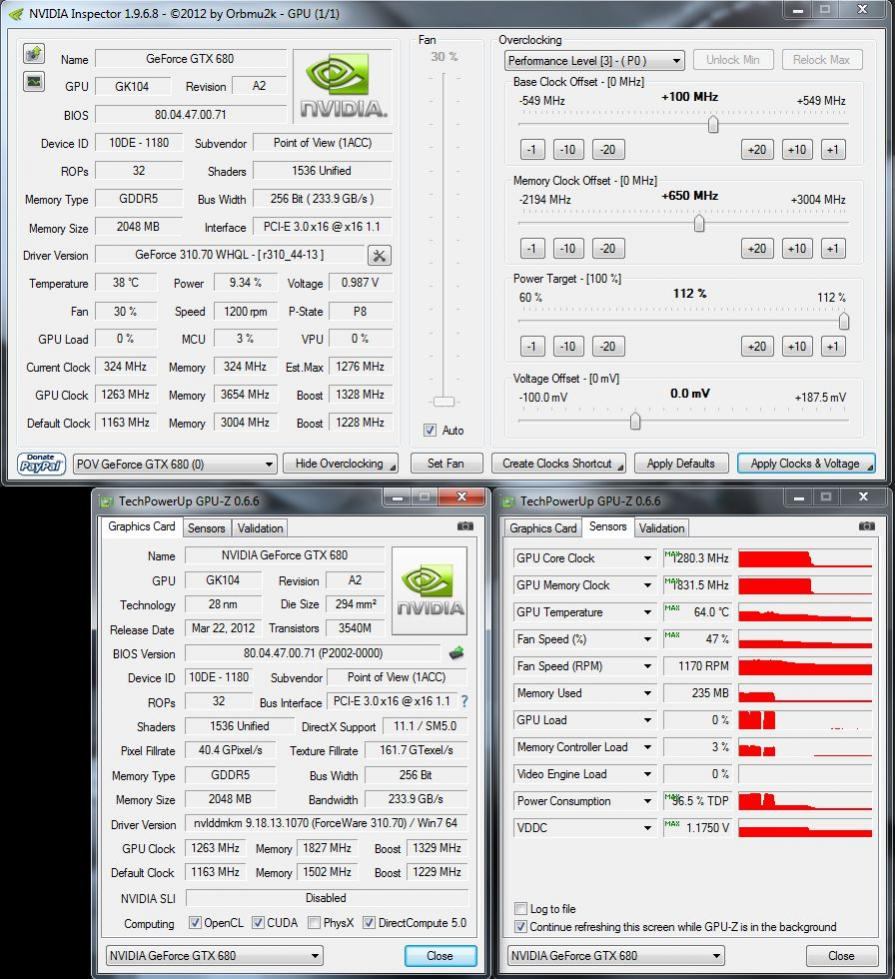
Task: Click -10 under Memory Clock Offset
Action: click(568, 248)
